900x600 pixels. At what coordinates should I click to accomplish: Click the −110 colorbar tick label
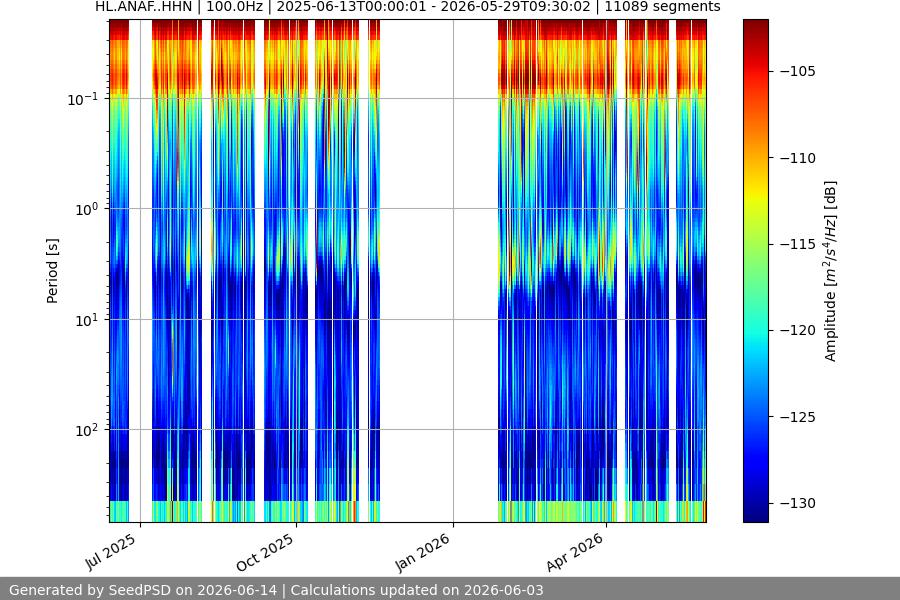798,158
